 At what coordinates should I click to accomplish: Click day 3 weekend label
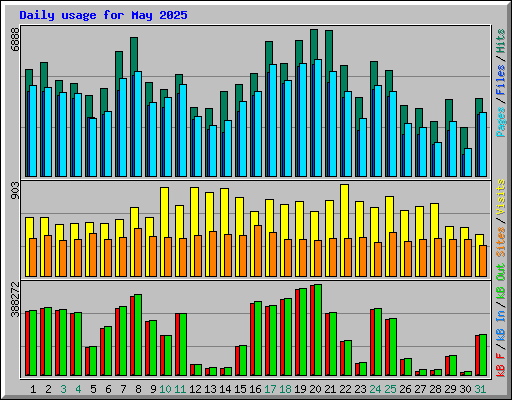[x=63, y=389]
